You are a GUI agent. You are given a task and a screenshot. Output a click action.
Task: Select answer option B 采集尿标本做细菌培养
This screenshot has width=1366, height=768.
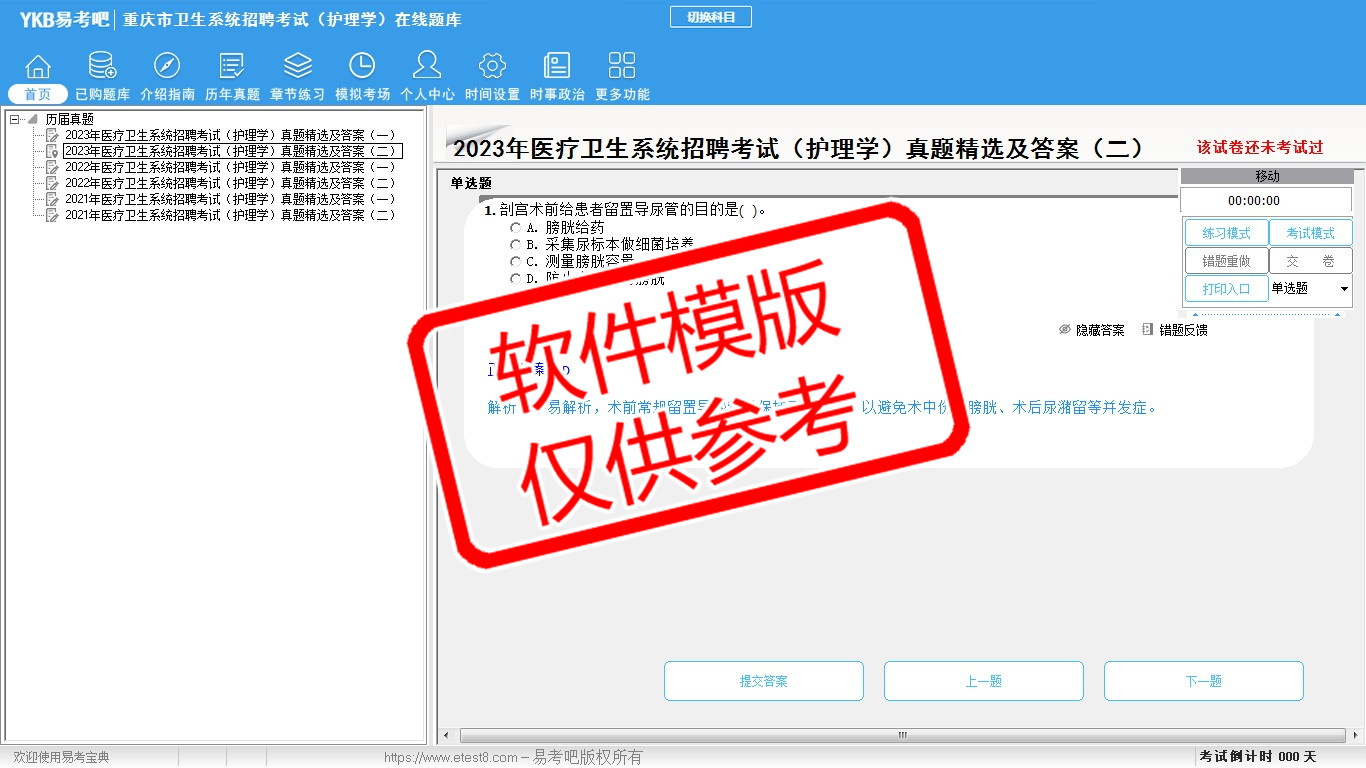(516, 244)
